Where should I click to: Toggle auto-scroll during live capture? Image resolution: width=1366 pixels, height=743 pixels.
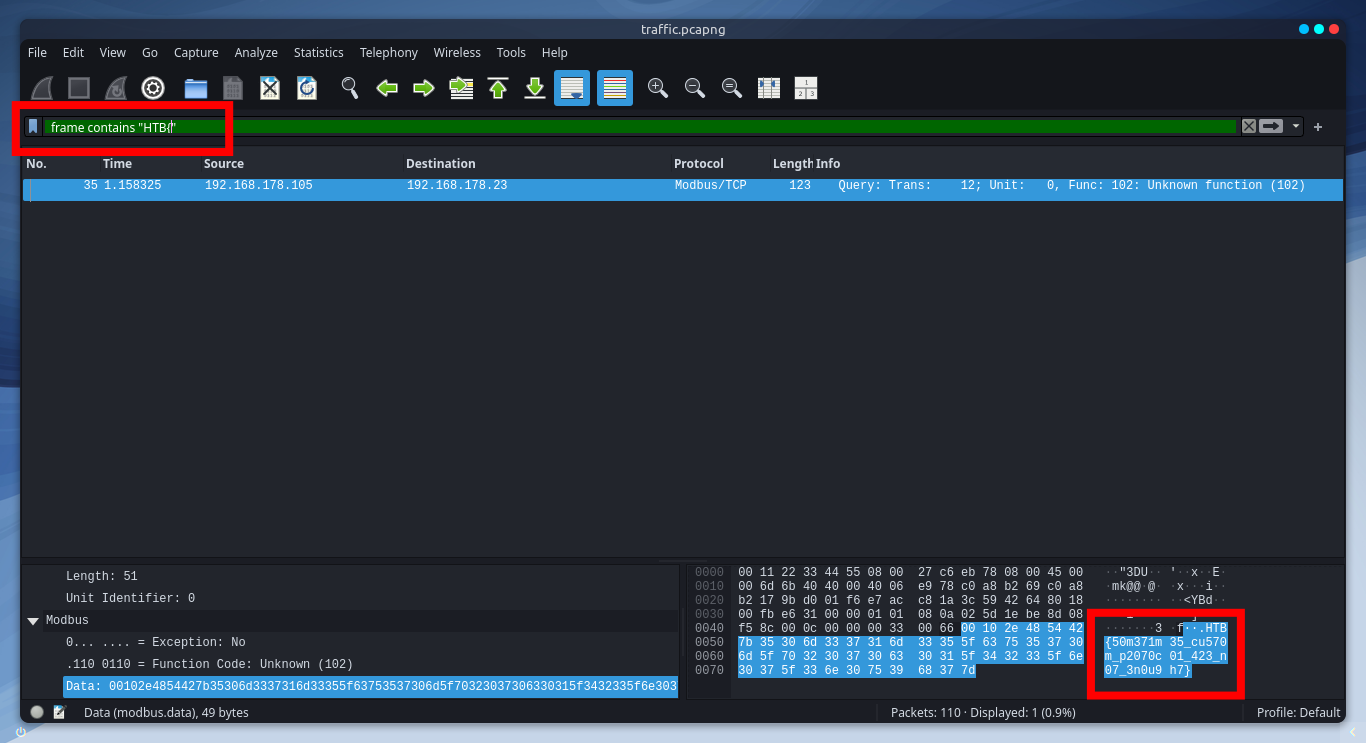click(x=572, y=88)
